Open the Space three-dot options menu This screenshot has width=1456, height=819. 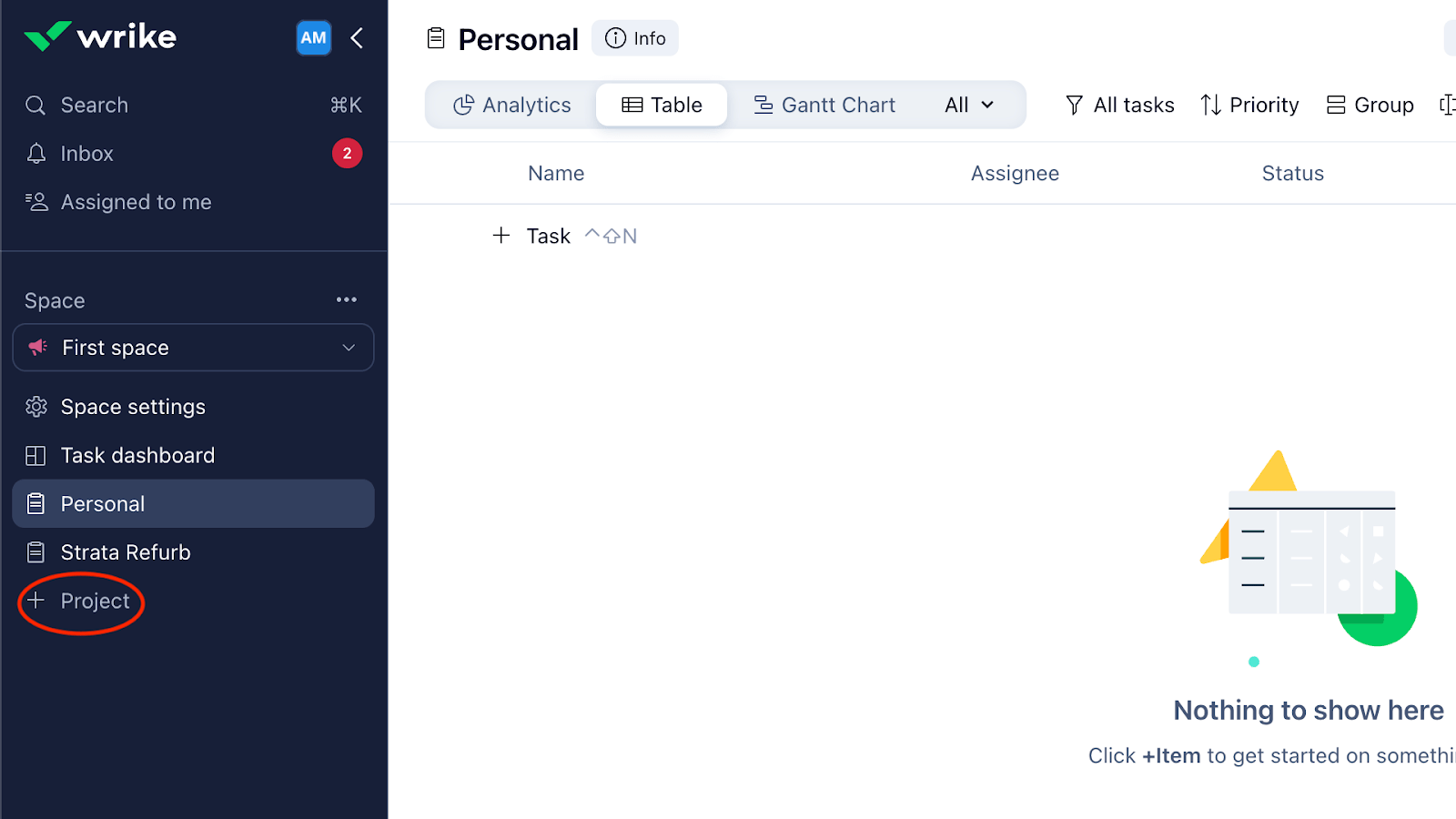point(347,299)
